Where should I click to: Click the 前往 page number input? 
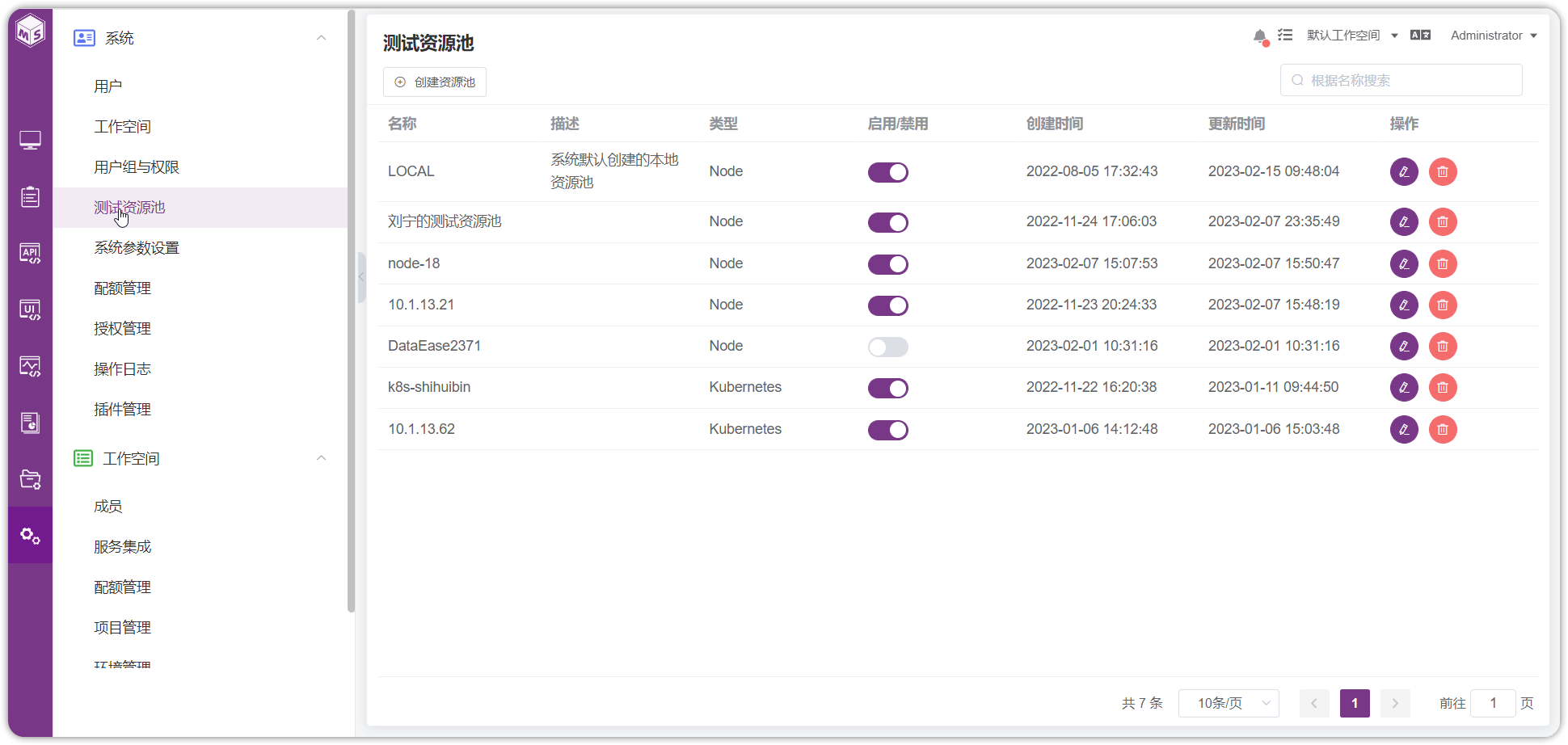click(1493, 703)
